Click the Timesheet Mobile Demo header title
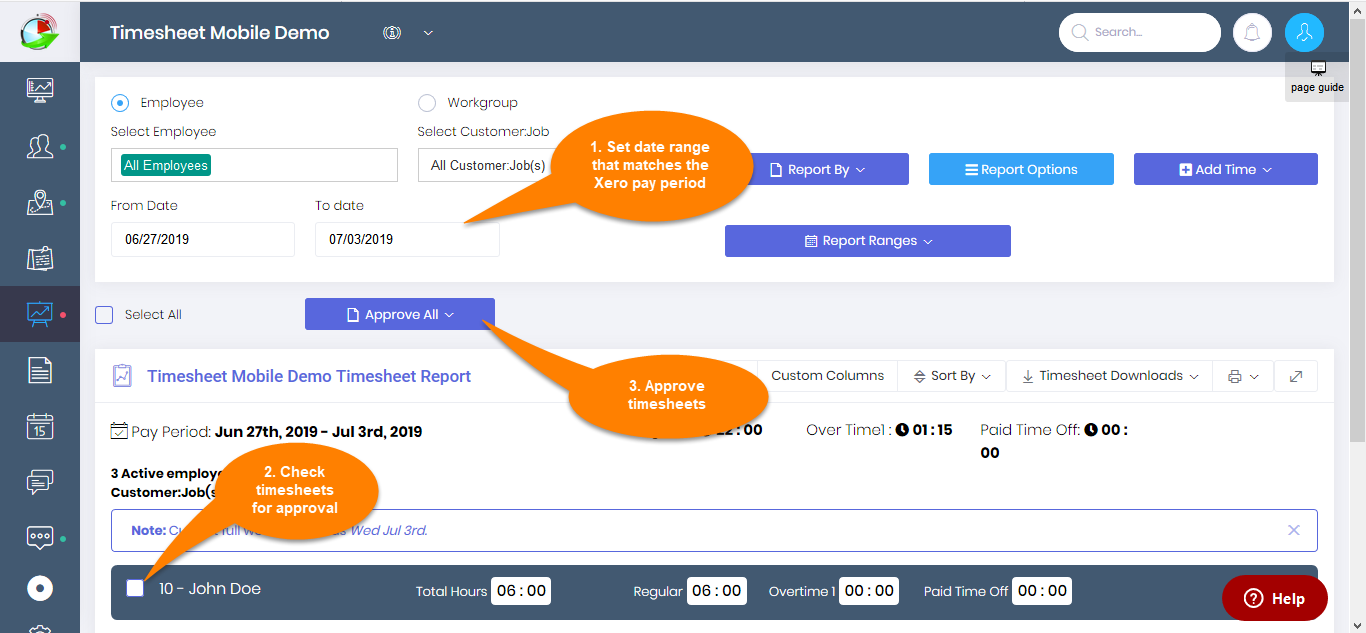This screenshot has height=633, width=1366. (x=219, y=32)
